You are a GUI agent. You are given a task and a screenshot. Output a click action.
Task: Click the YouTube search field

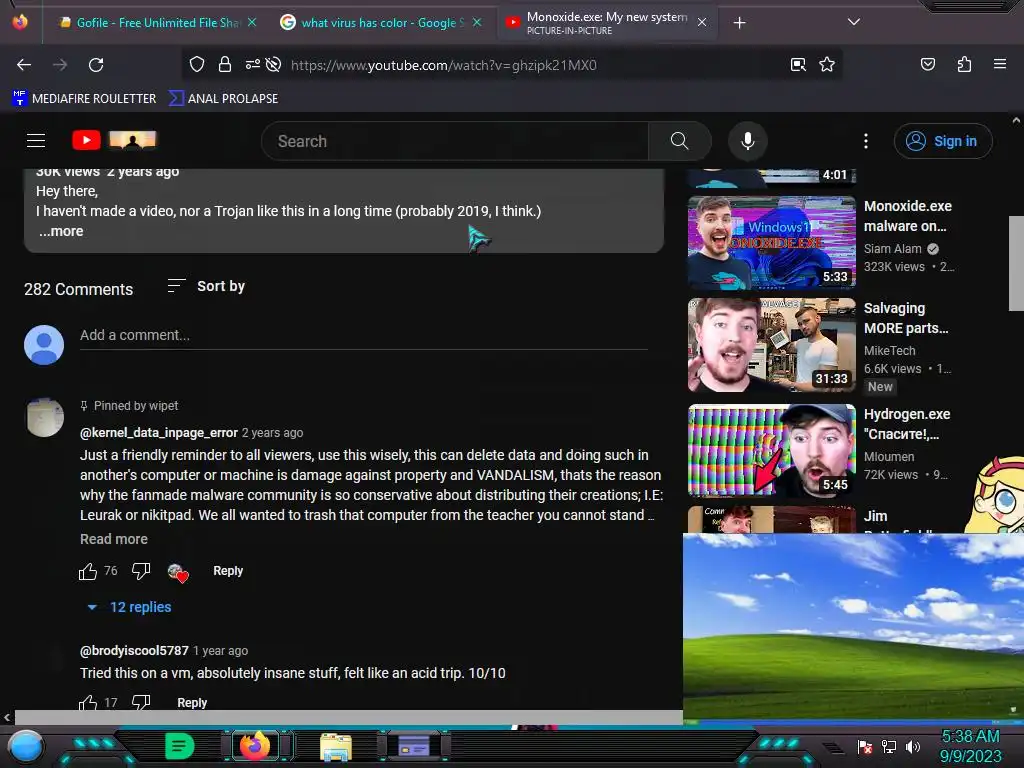[455, 141]
